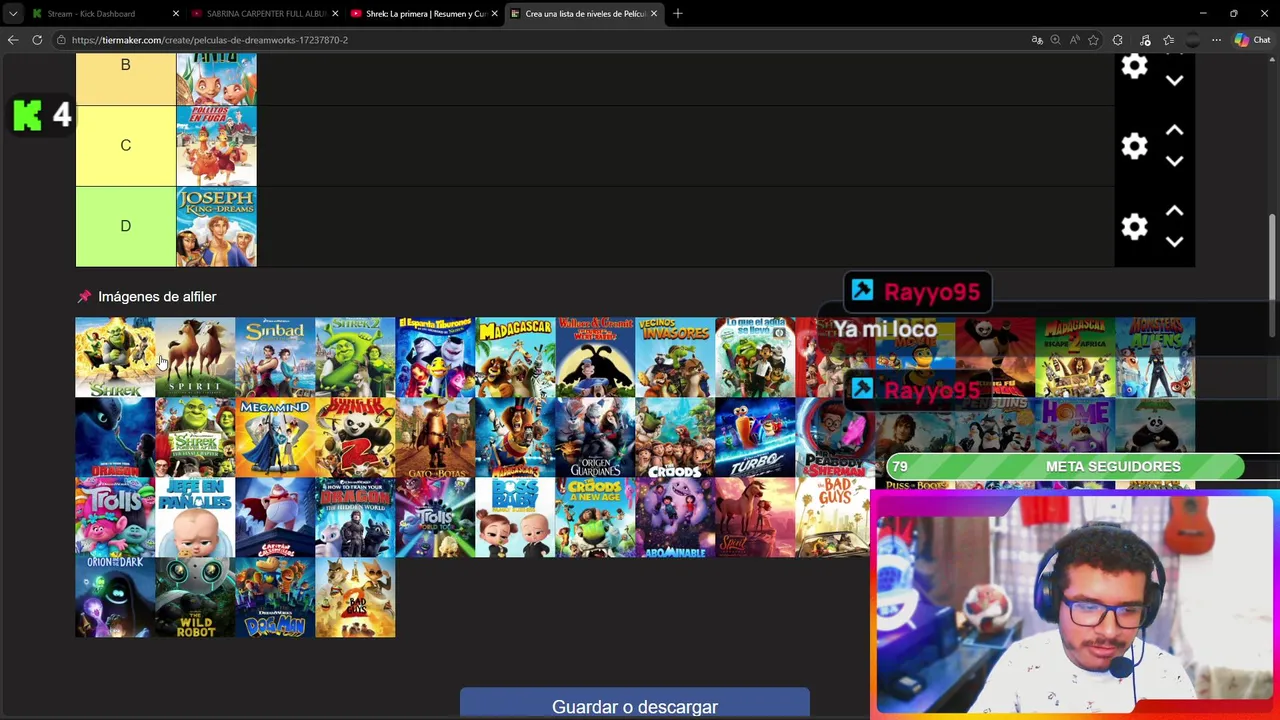Open a new browser tab
Viewport: 1280px width, 720px height.
pos(677,13)
